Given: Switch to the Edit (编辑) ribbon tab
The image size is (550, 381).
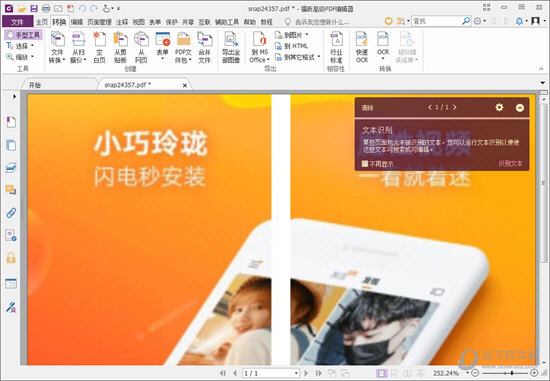Looking at the screenshot, I should point(77,22).
